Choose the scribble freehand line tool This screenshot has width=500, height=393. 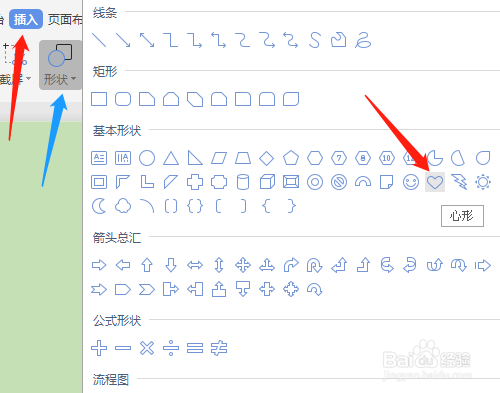tap(363, 40)
